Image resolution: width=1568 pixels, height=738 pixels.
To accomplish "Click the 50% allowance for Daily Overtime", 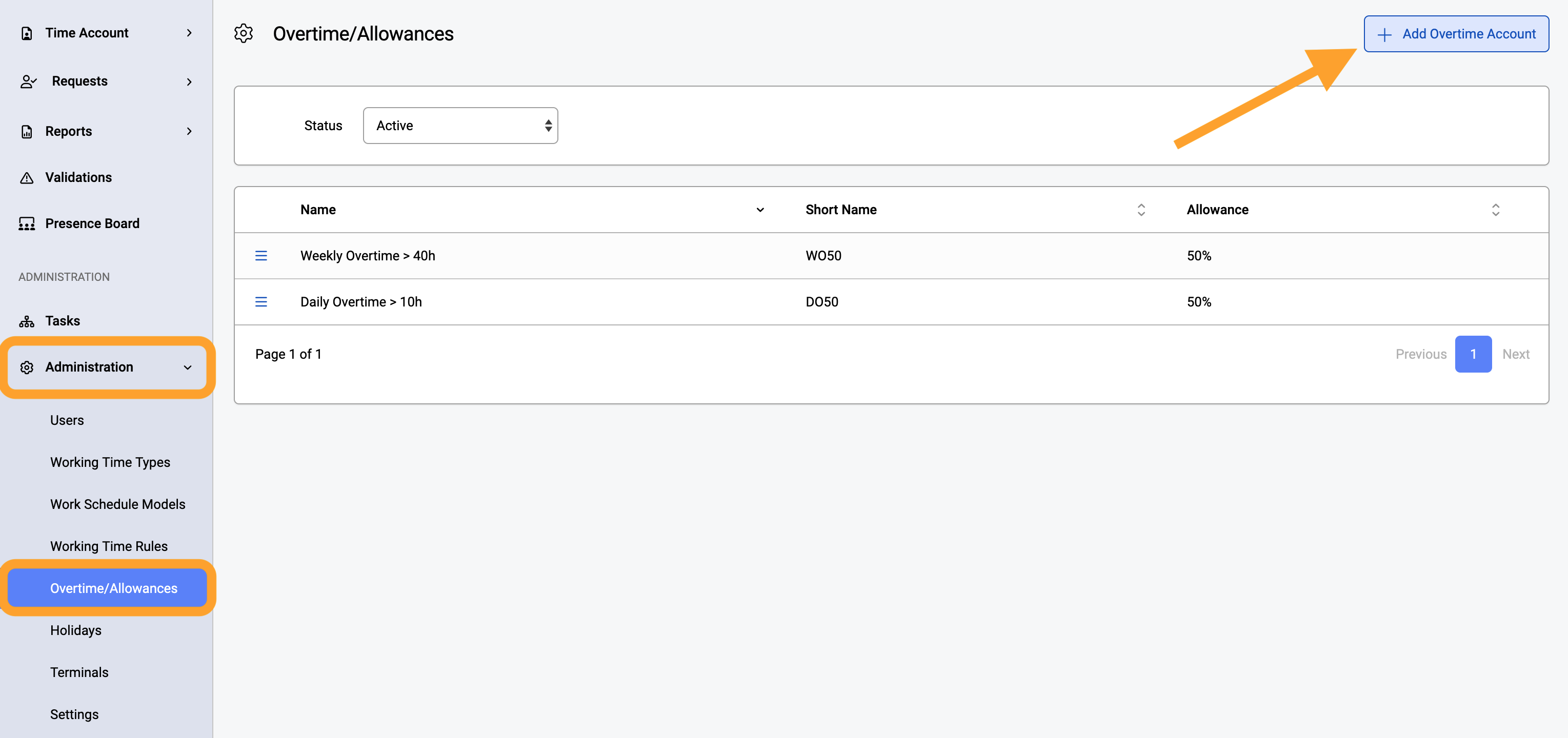I will pyautogui.click(x=1199, y=302).
